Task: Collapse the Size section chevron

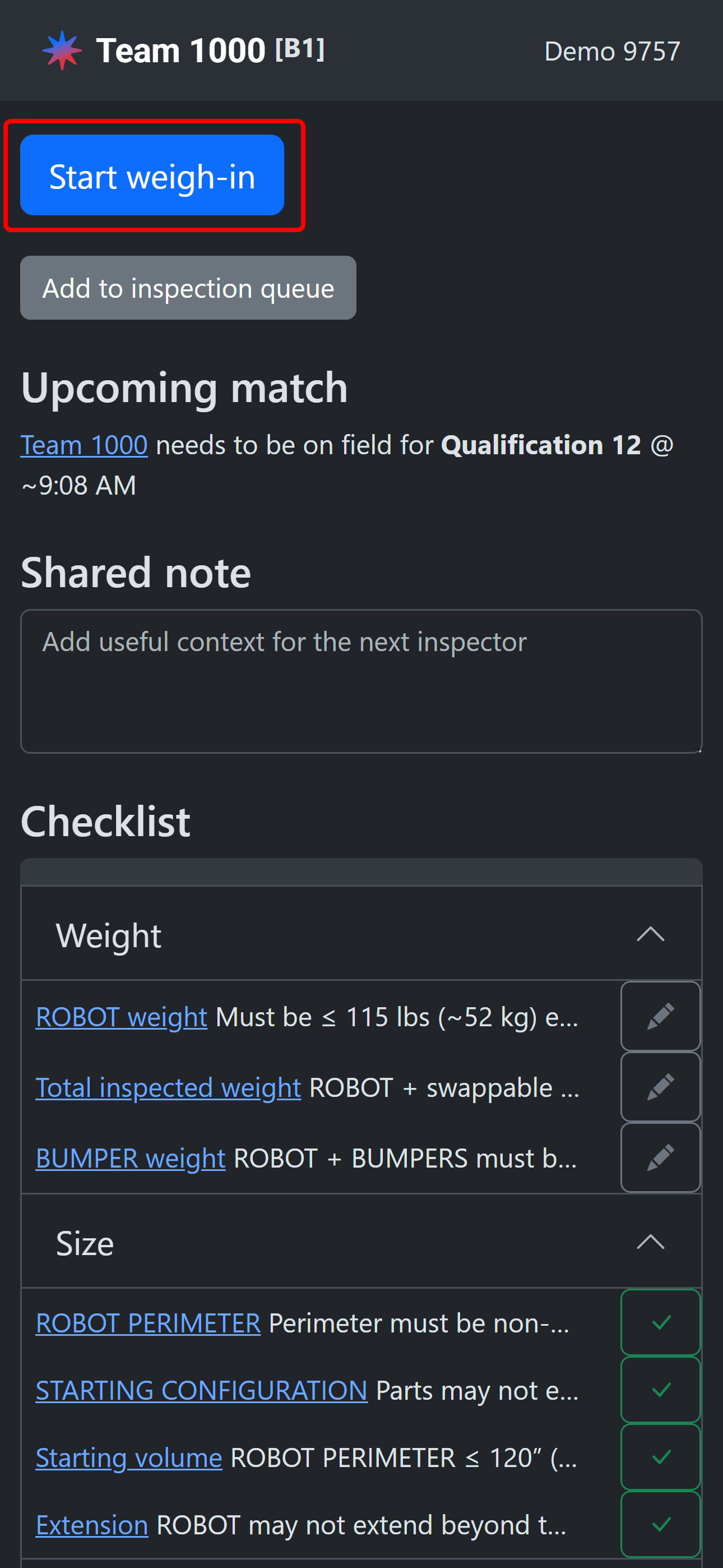Action: (650, 1242)
